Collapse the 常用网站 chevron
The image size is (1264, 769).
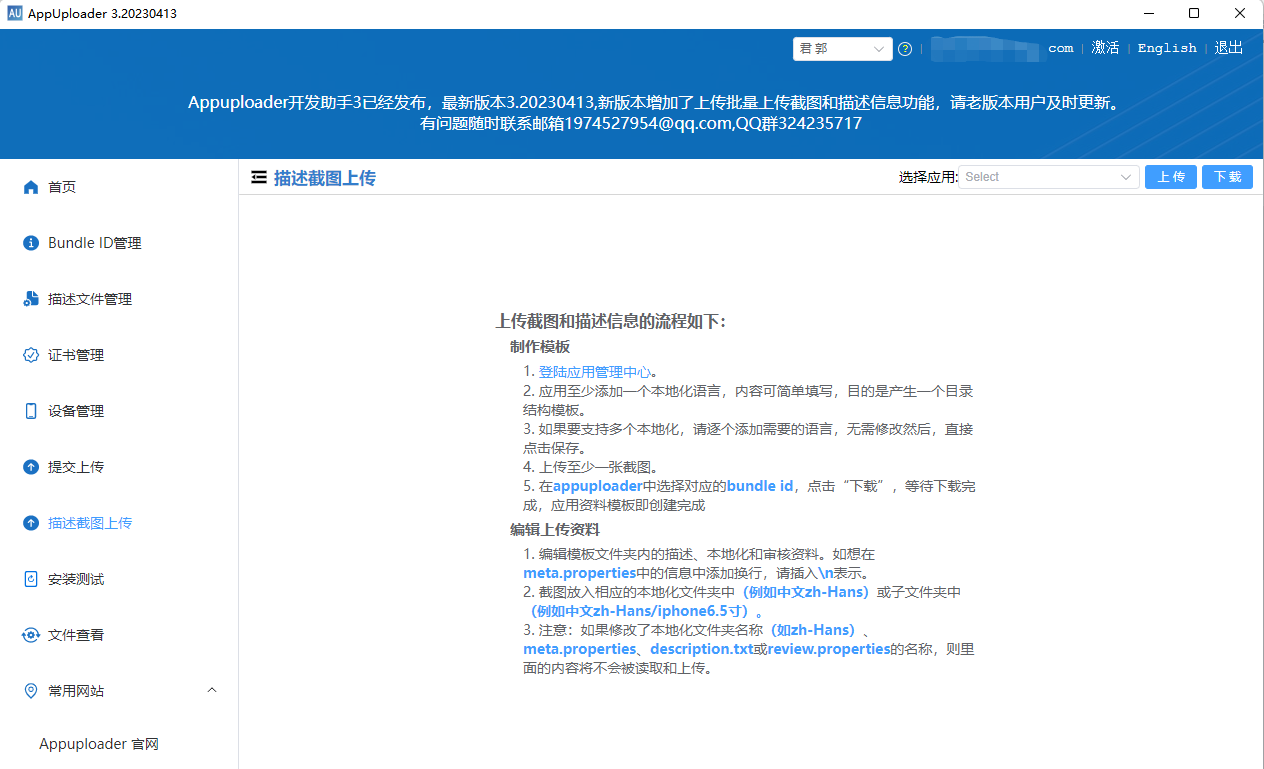[x=212, y=690]
